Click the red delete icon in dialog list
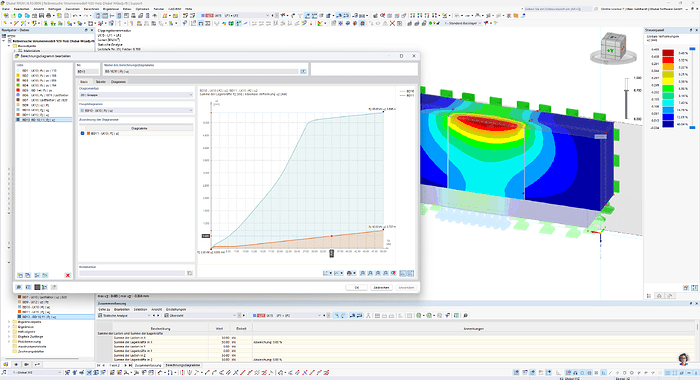The image size is (700, 380). [x=67, y=276]
